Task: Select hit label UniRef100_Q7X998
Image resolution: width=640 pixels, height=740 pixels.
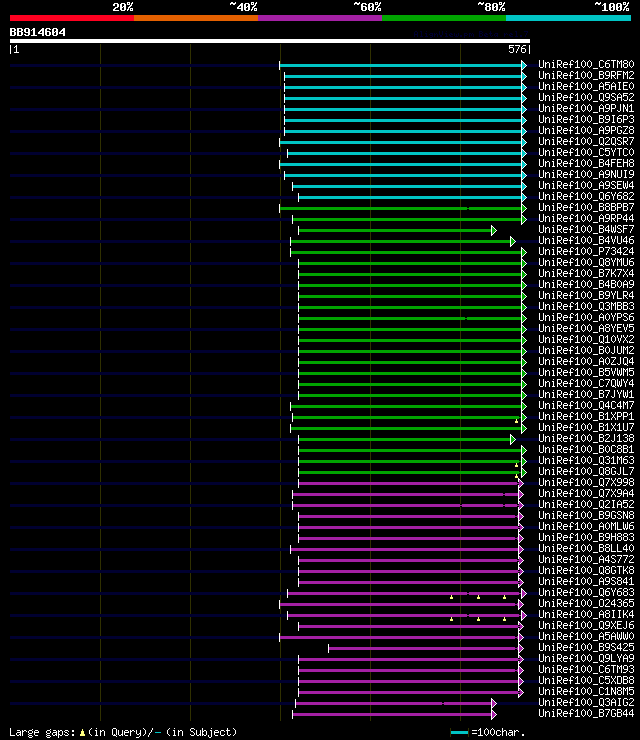Action: tap(586, 482)
